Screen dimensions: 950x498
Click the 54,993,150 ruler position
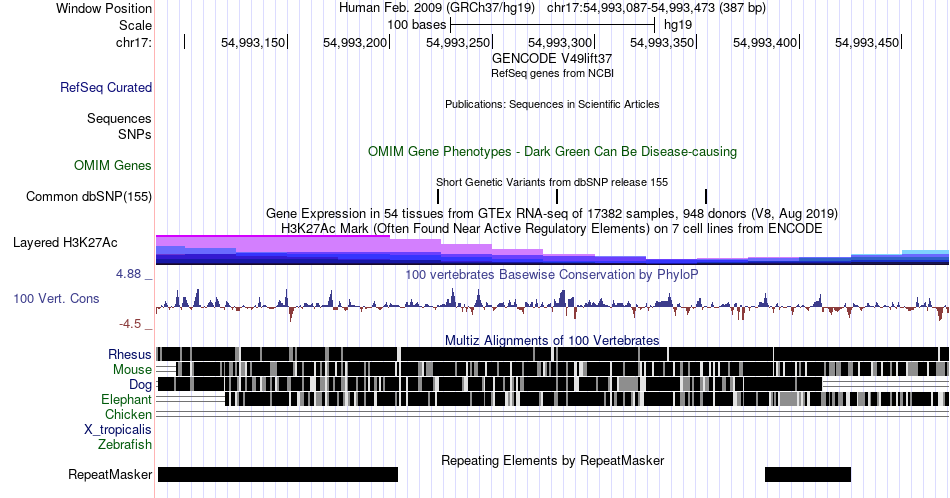click(253, 42)
